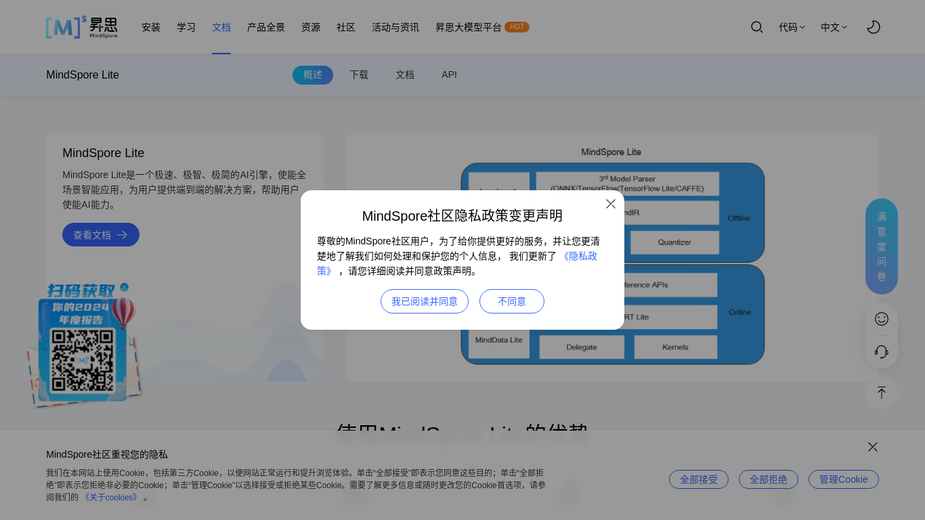Dismiss the cookie banner X icon
925x520 pixels.
(x=872, y=447)
